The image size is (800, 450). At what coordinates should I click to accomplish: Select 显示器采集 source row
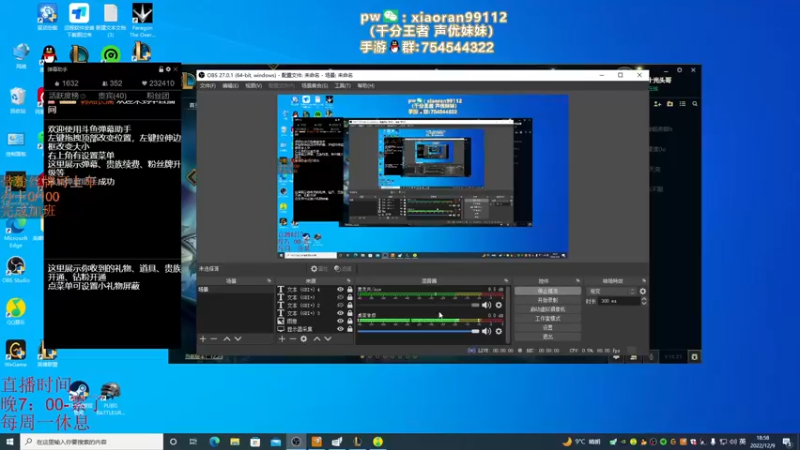315,329
